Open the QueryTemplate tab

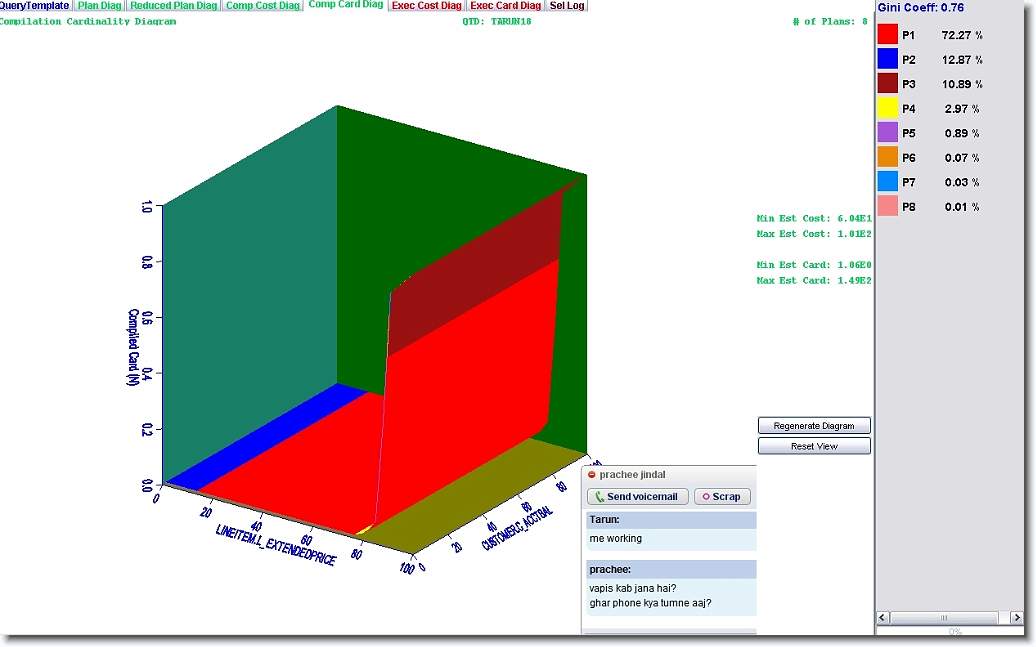tap(35, 5)
